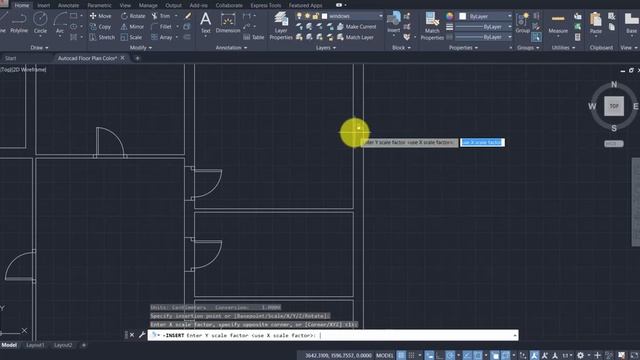Screen dimensions: 640x360
Task: Toggle polar tracking in status bar
Action: coord(450,356)
